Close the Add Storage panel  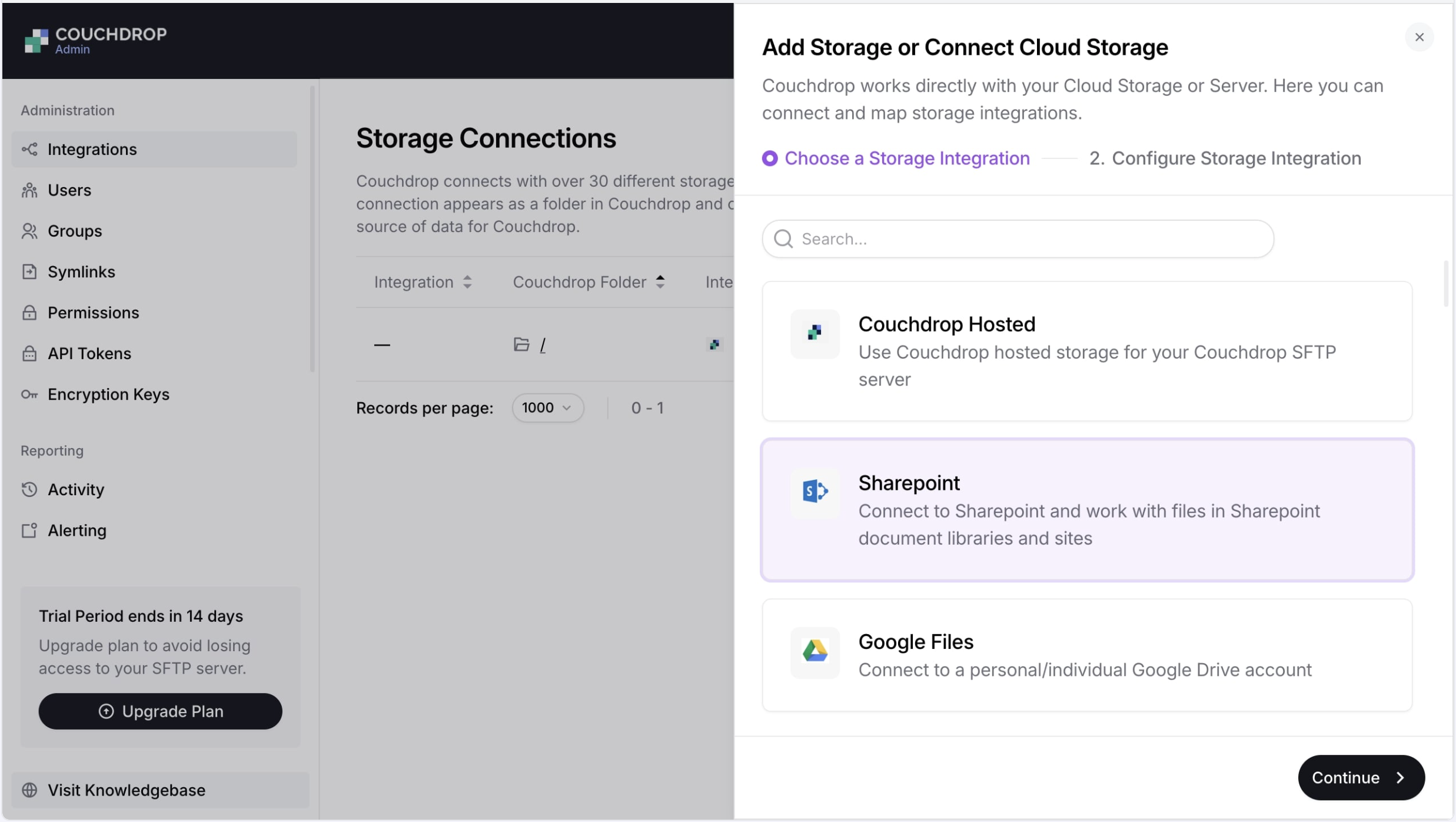[1419, 37]
